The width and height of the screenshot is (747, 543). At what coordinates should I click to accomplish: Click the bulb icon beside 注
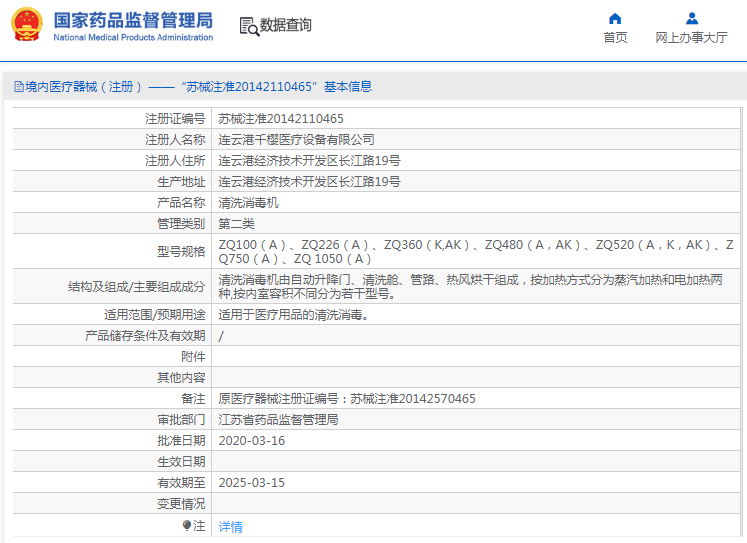coord(187,525)
